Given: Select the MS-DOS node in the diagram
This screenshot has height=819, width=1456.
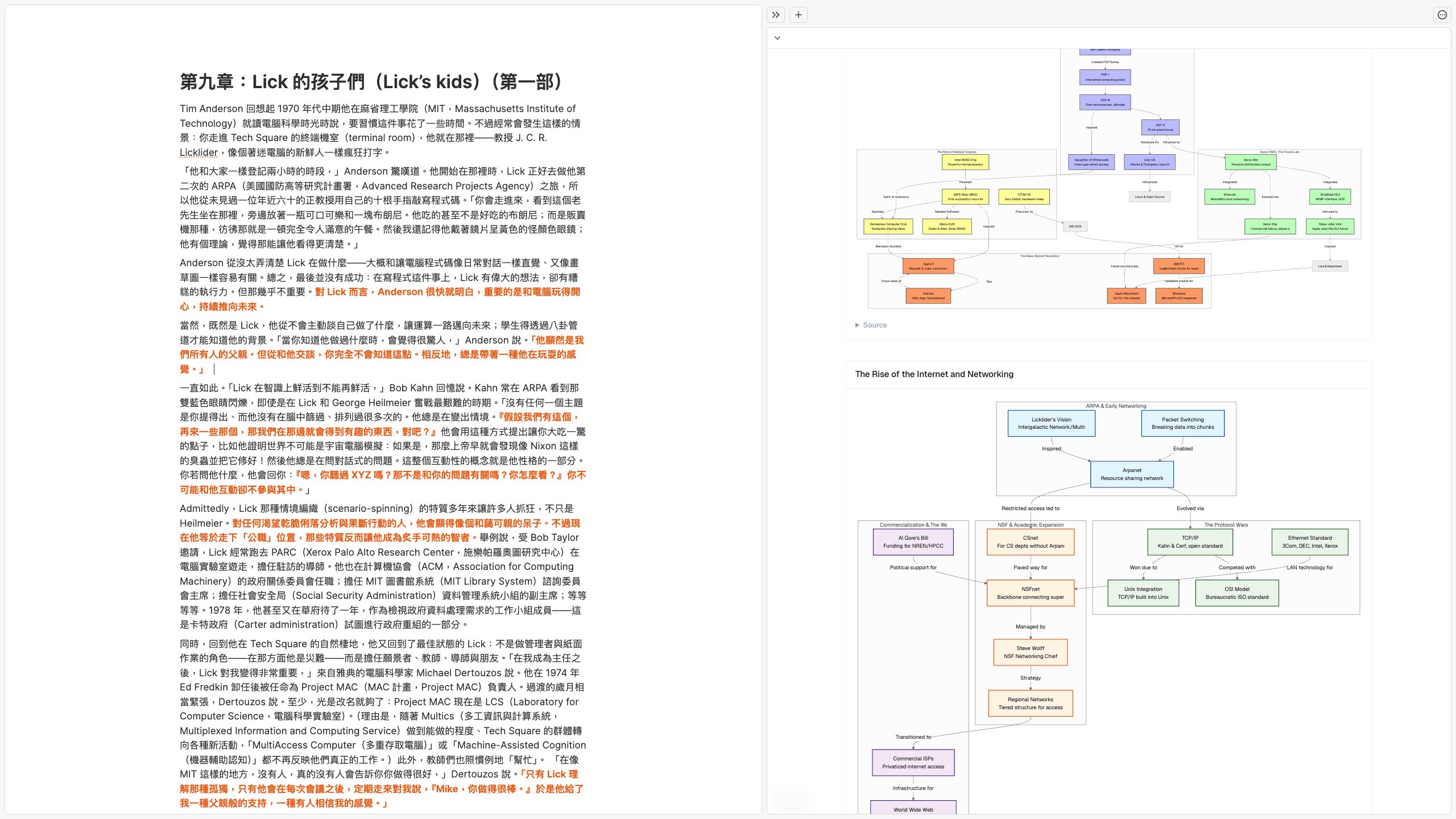Looking at the screenshot, I should click(1074, 226).
